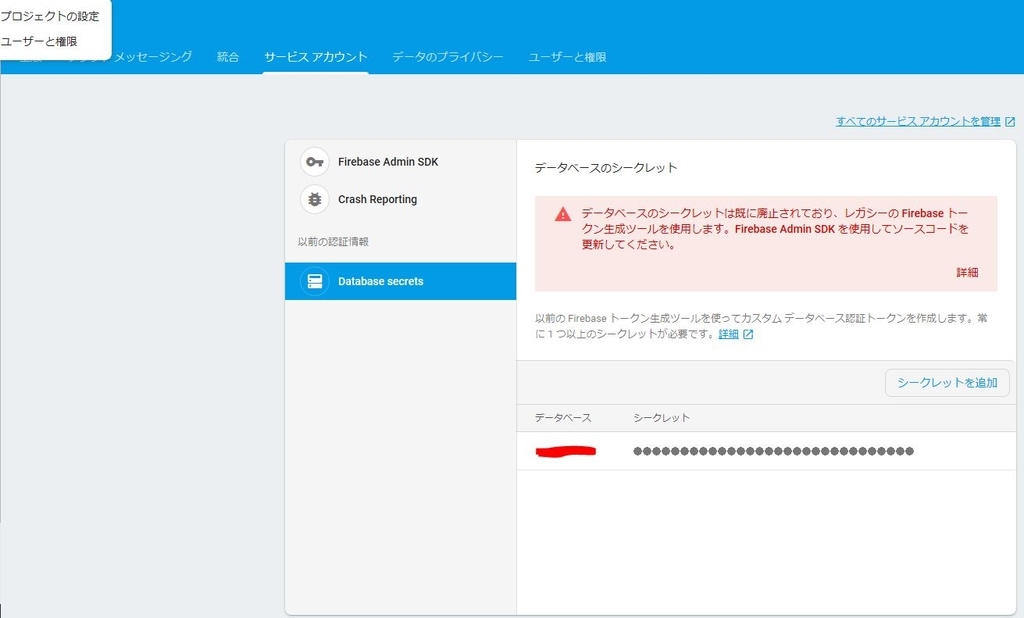This screenshot has width=1024, height=618.
Task: Click the external-link icon beside すべてのサービス アカウントを管理
Action: point(1010,122)
